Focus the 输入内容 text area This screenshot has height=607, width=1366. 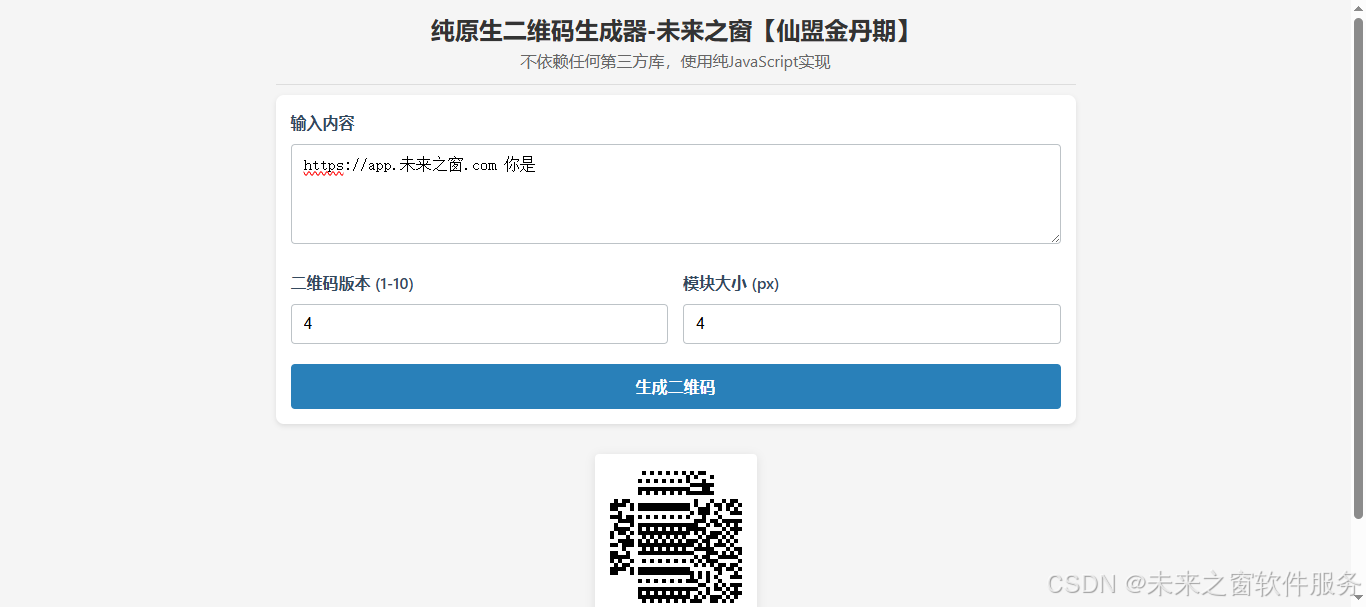click(x=675, y=194)
